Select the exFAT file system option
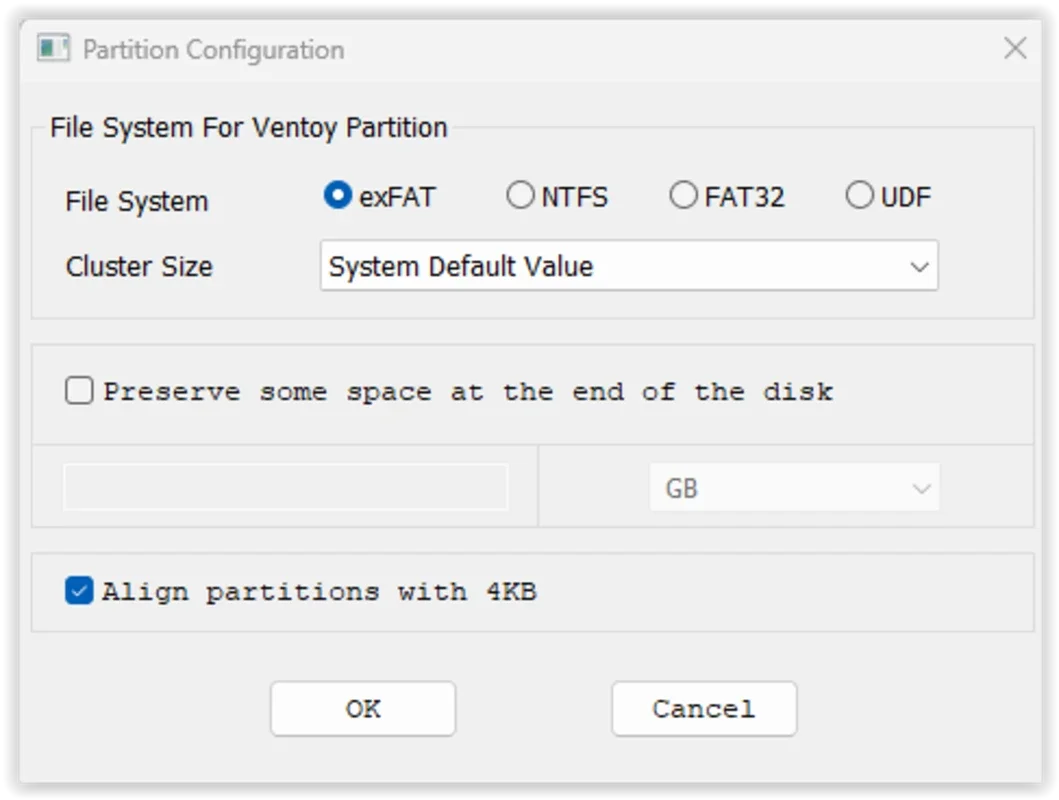 pyautogui.click(x=338, y=196)
